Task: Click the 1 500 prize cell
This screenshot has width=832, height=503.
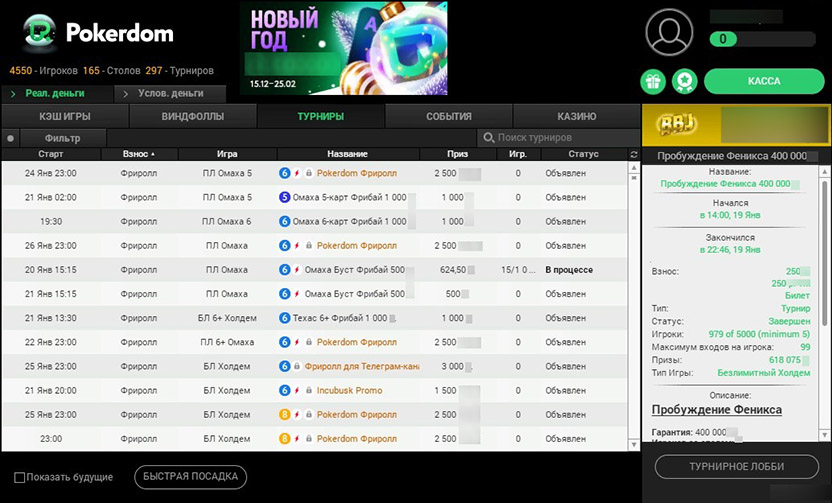Action: [x=445, y=391]
